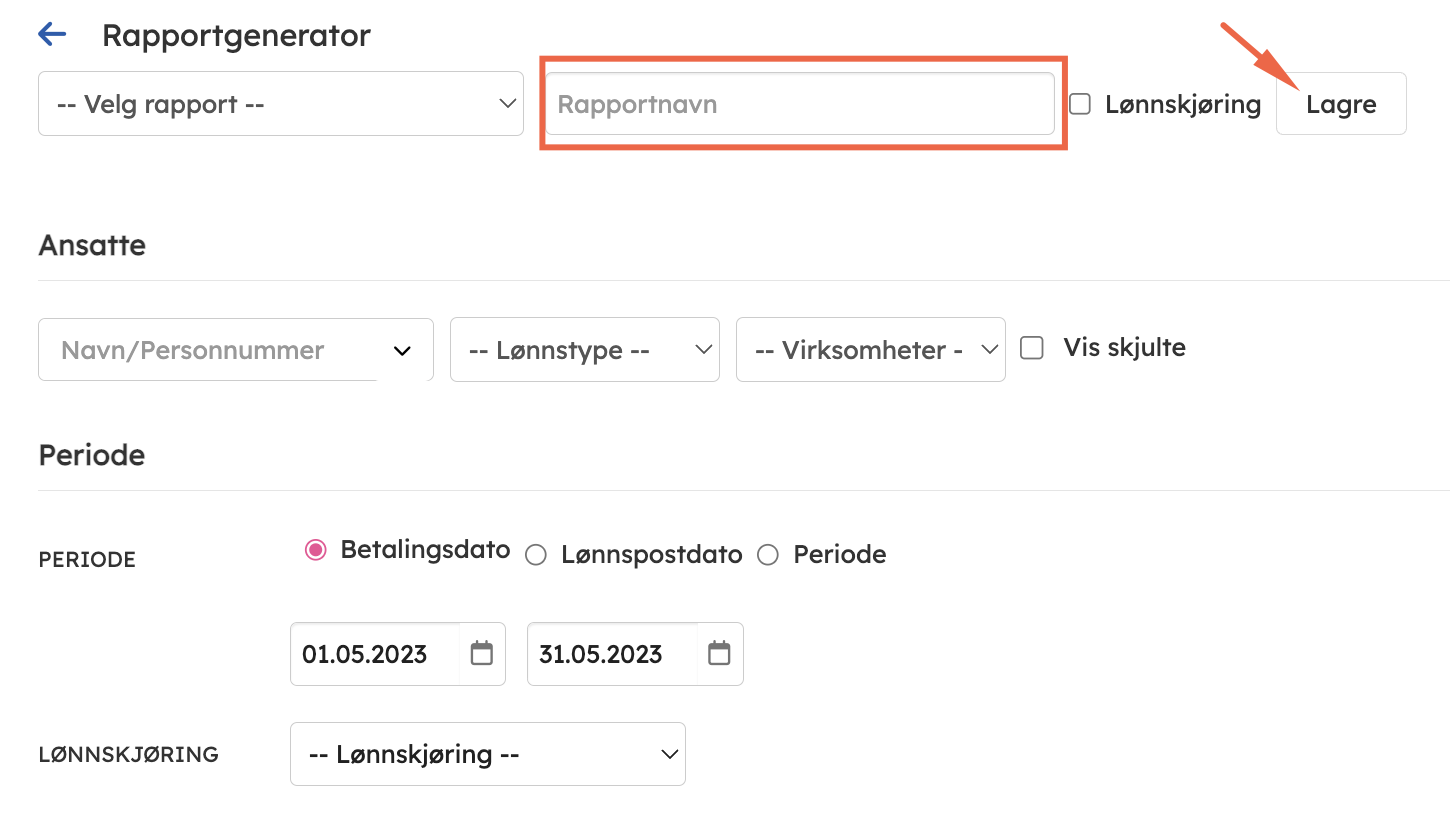1450x822 pixels.
Task: Tick the Lønnskjøring checkbox
Action: coord(1080,104)
